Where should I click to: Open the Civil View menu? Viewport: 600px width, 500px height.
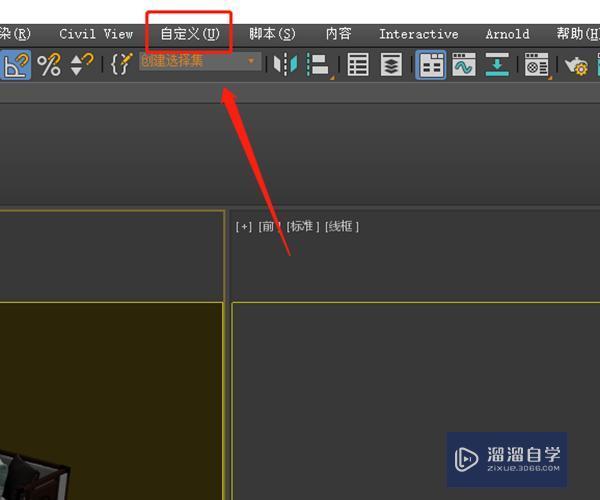[x=96, y=34]
